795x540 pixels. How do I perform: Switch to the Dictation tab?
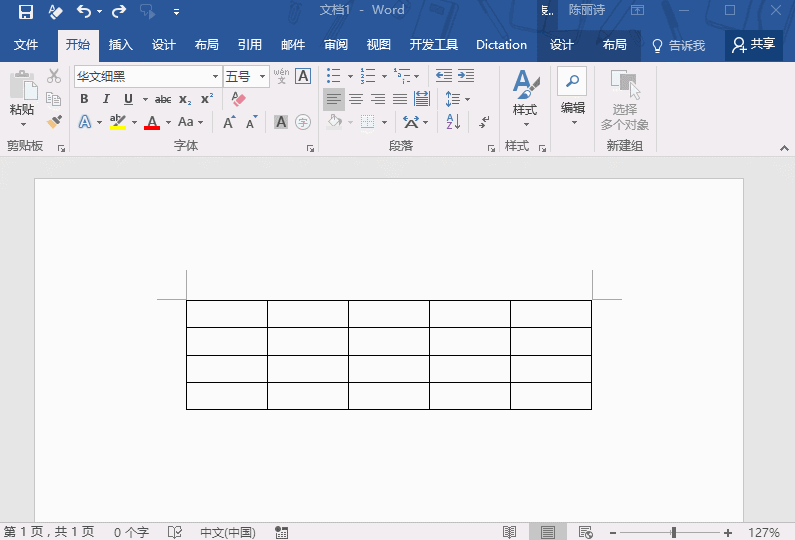click(x=501, y=45)
